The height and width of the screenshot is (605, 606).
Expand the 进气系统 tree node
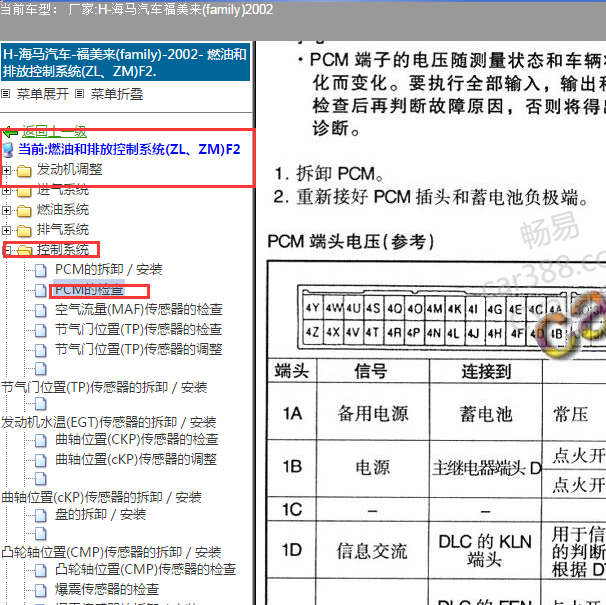point(6,191)
